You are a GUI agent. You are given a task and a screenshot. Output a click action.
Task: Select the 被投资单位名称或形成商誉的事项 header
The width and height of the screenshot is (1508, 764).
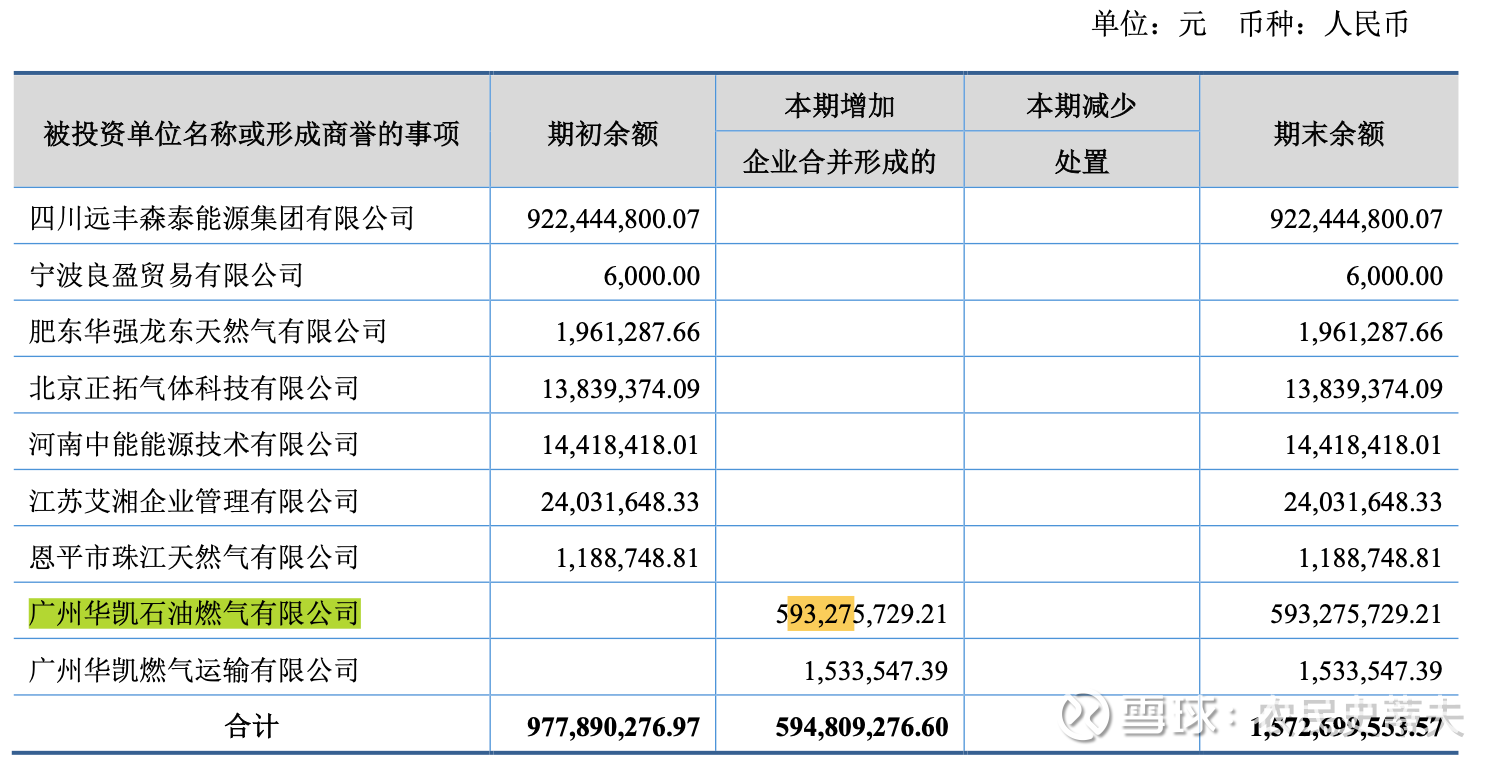252,133
